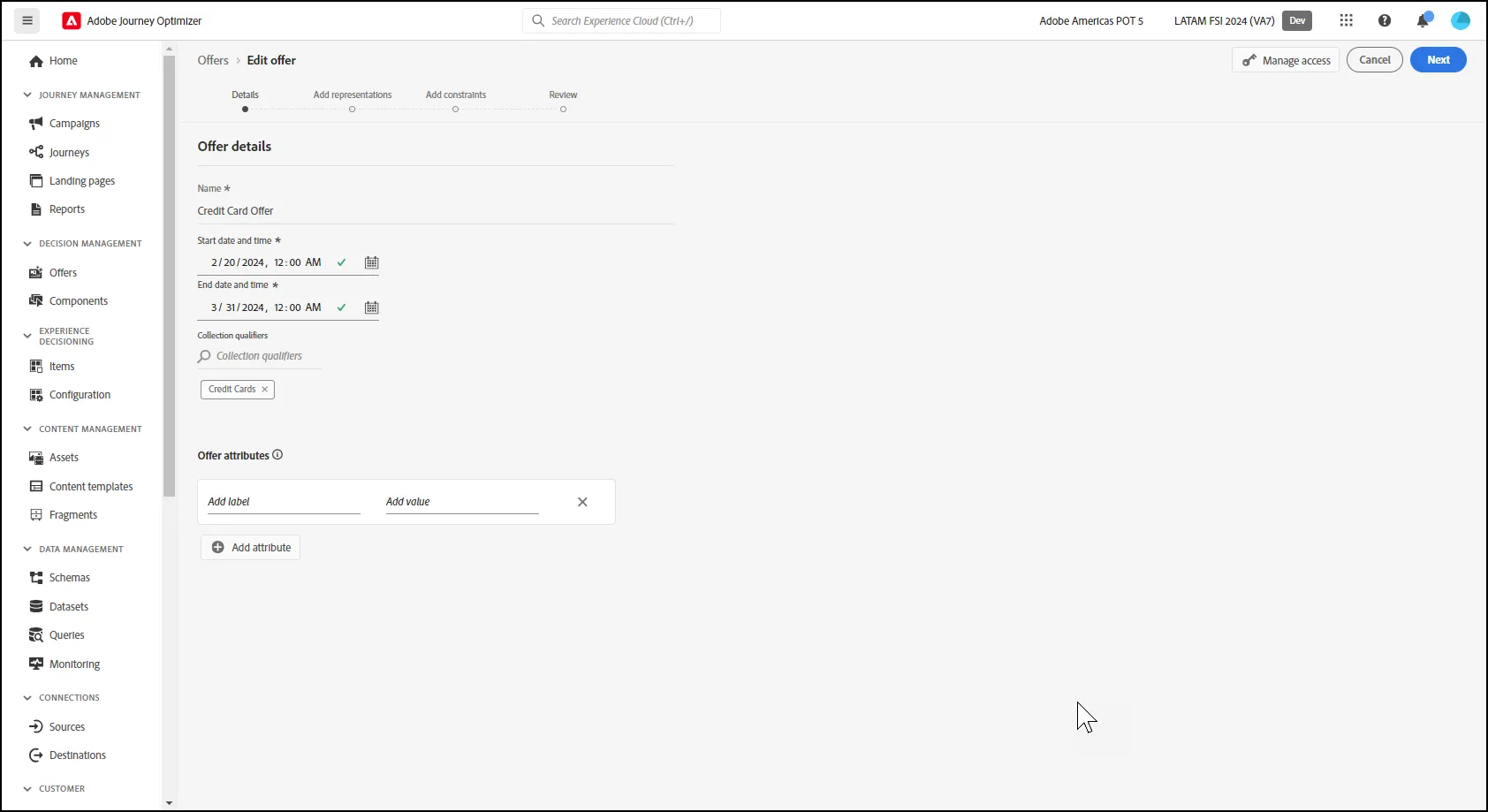This screenshot has width=1488, height=812.
Task: Open Assets in the sidebar
Action: [x=54, y=458]
